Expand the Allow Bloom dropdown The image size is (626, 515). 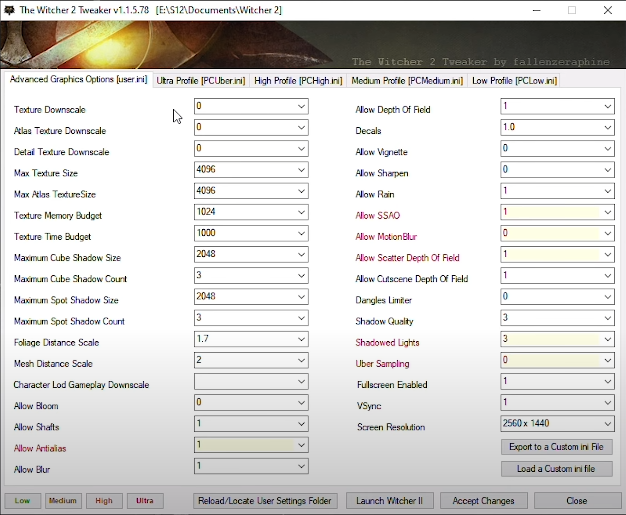coord(251,402)
